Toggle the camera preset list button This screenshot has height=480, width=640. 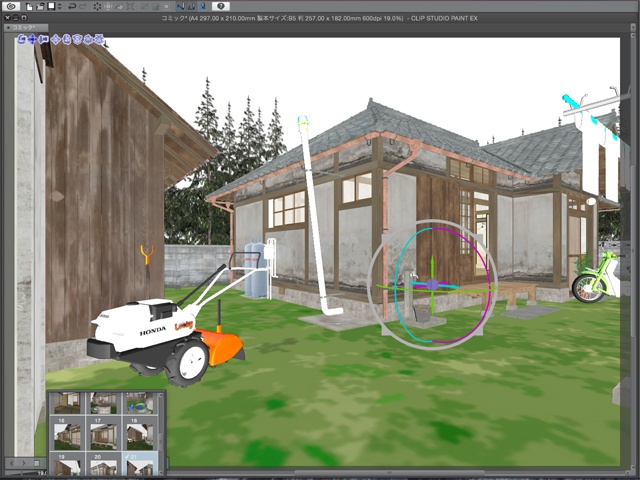pos(37,463)
